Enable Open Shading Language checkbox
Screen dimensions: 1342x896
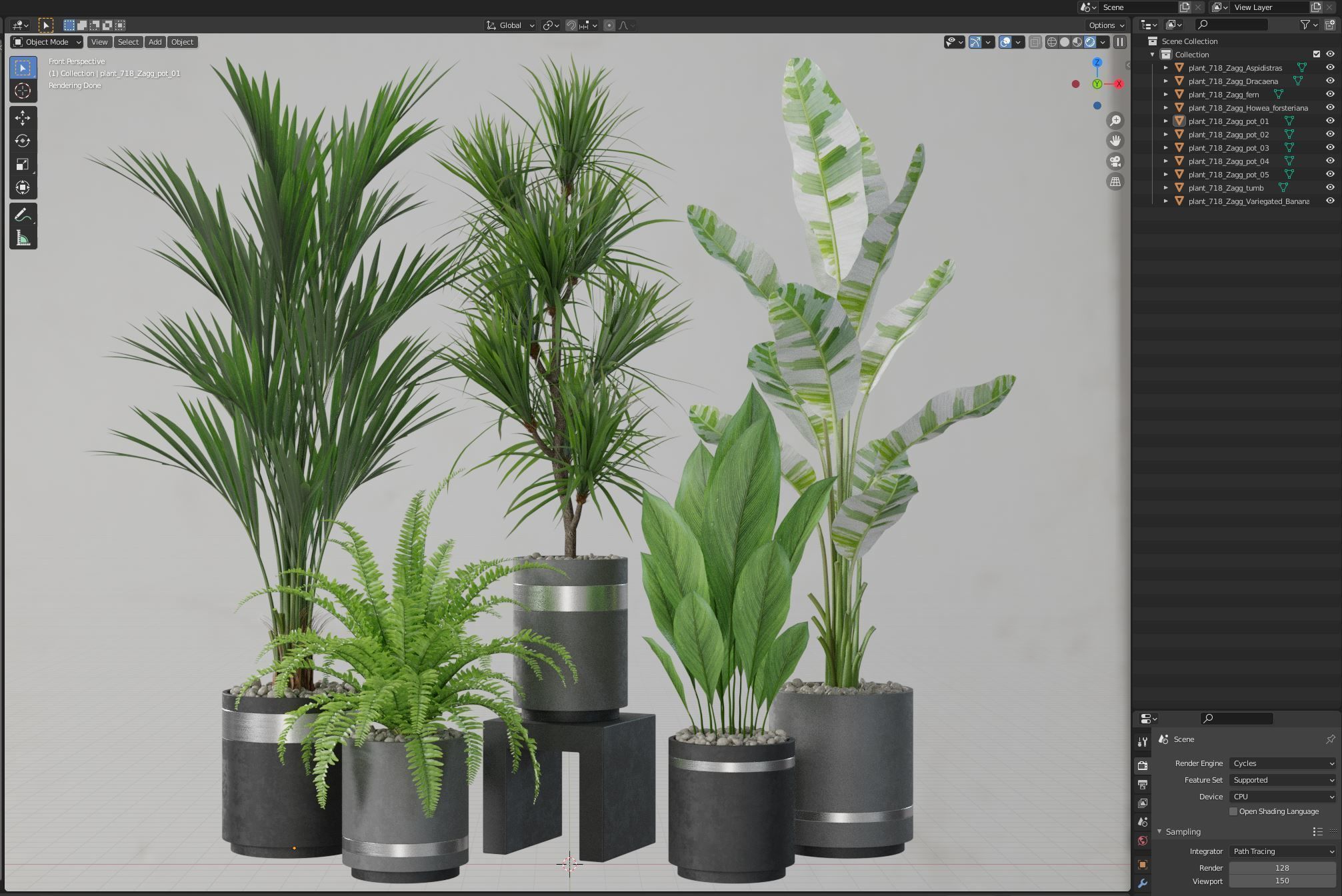click(x=1233, y=811)
